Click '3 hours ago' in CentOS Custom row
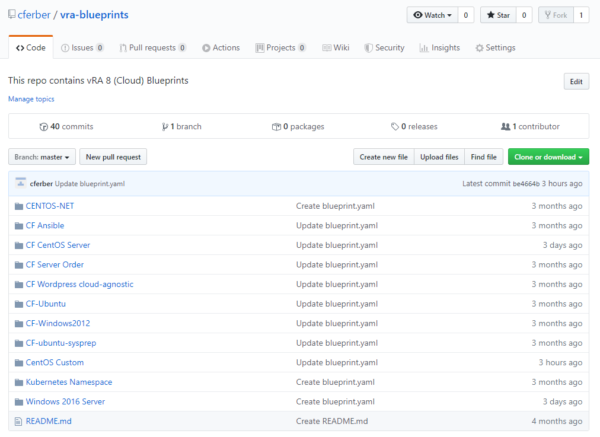The height and width of the screenshot is (437, 600). point(561,362)
